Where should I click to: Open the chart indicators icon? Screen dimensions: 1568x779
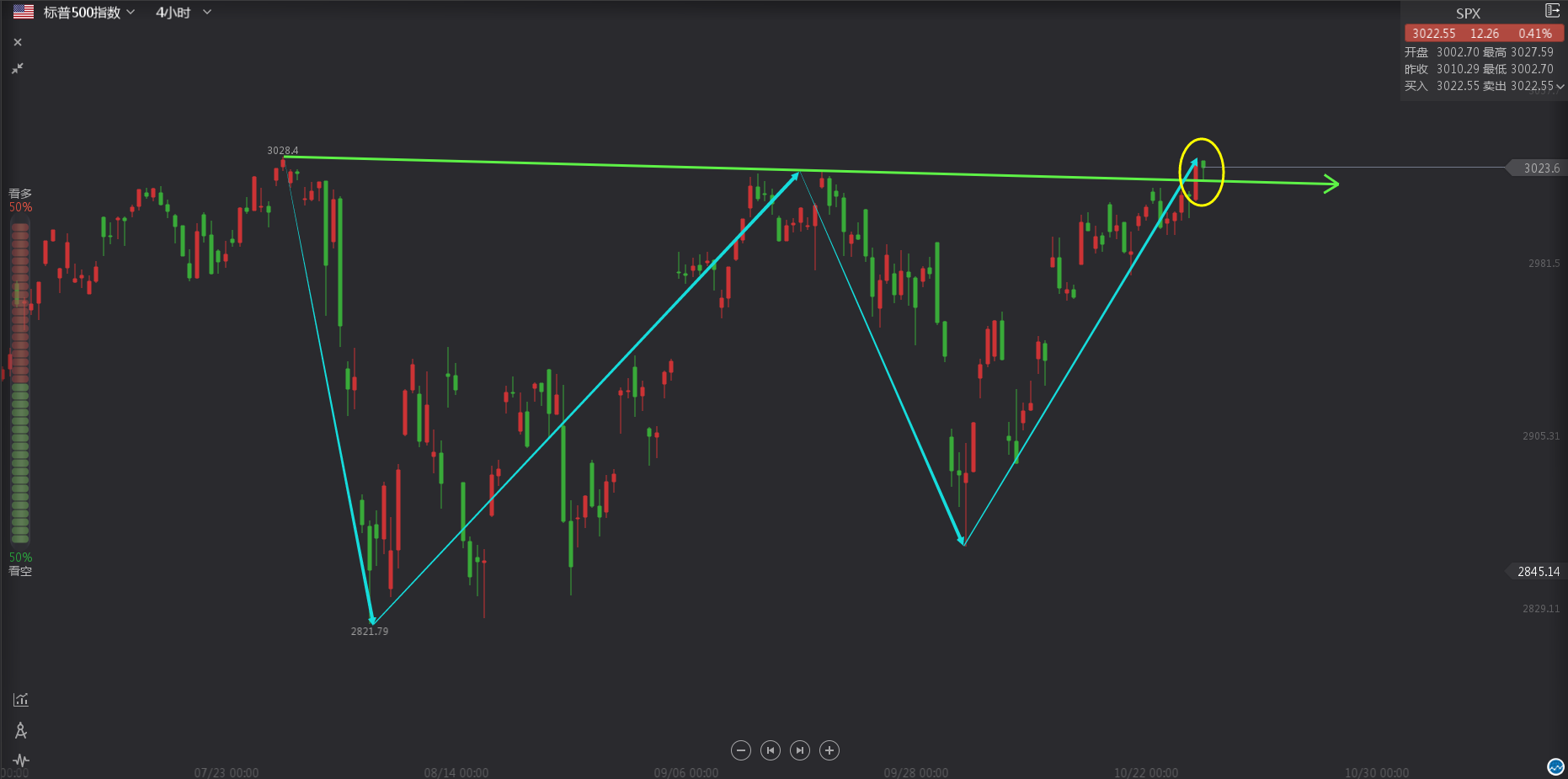pyautogui.click(x=21, y=700)
